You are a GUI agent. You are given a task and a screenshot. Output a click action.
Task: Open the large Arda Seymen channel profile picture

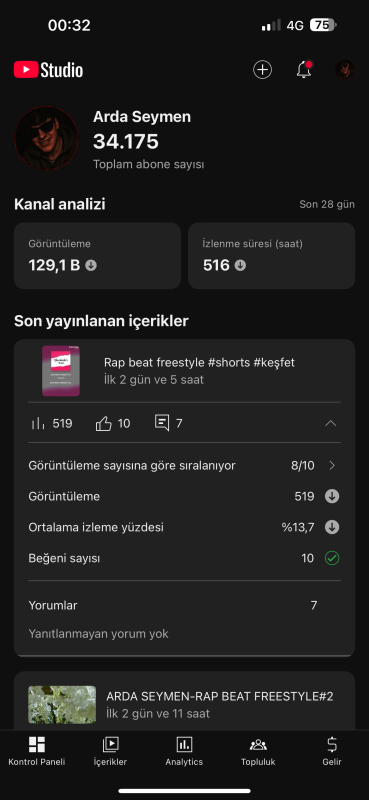point(47,138)
